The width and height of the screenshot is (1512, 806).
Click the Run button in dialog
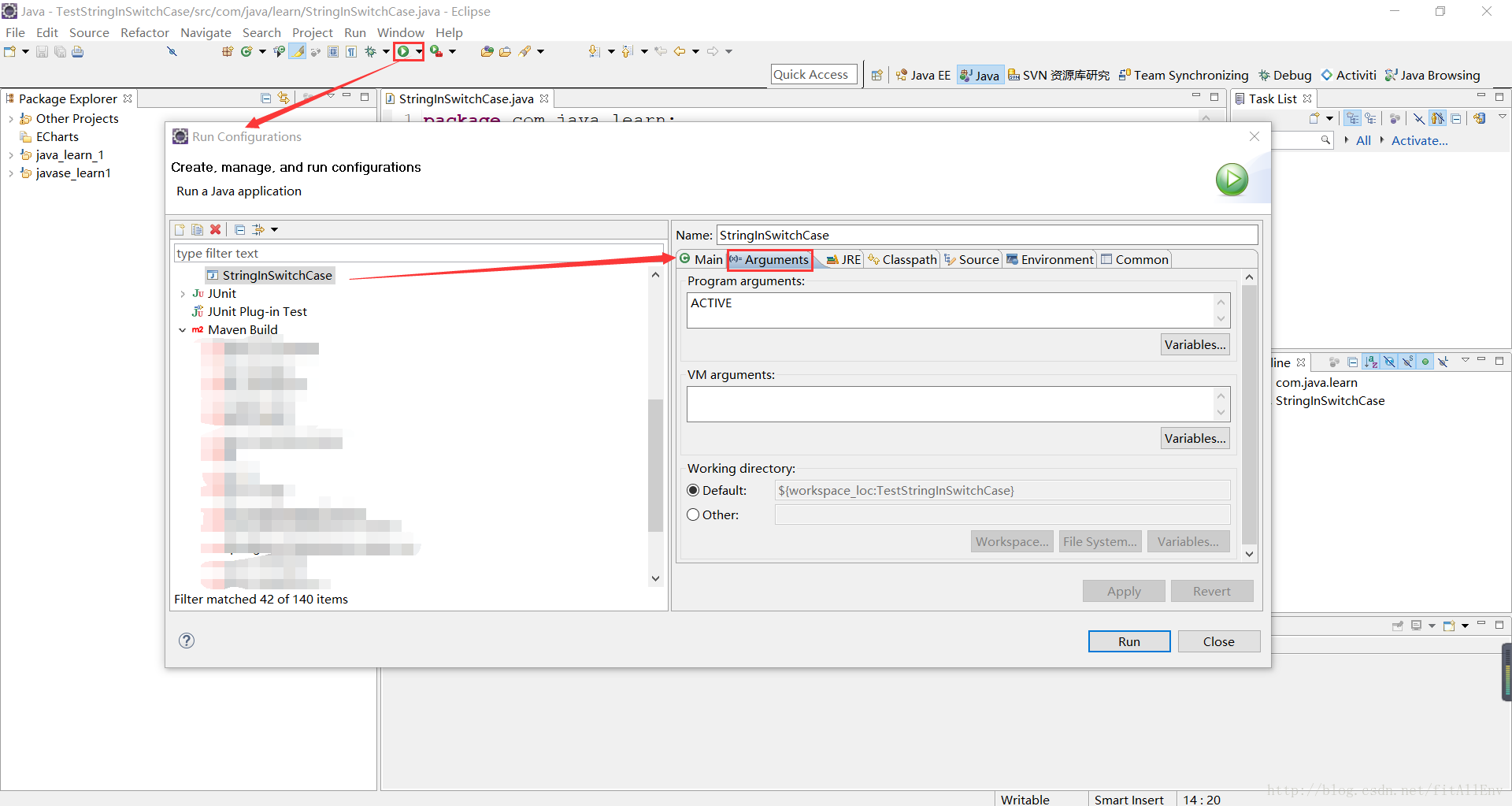(1129, 641)
